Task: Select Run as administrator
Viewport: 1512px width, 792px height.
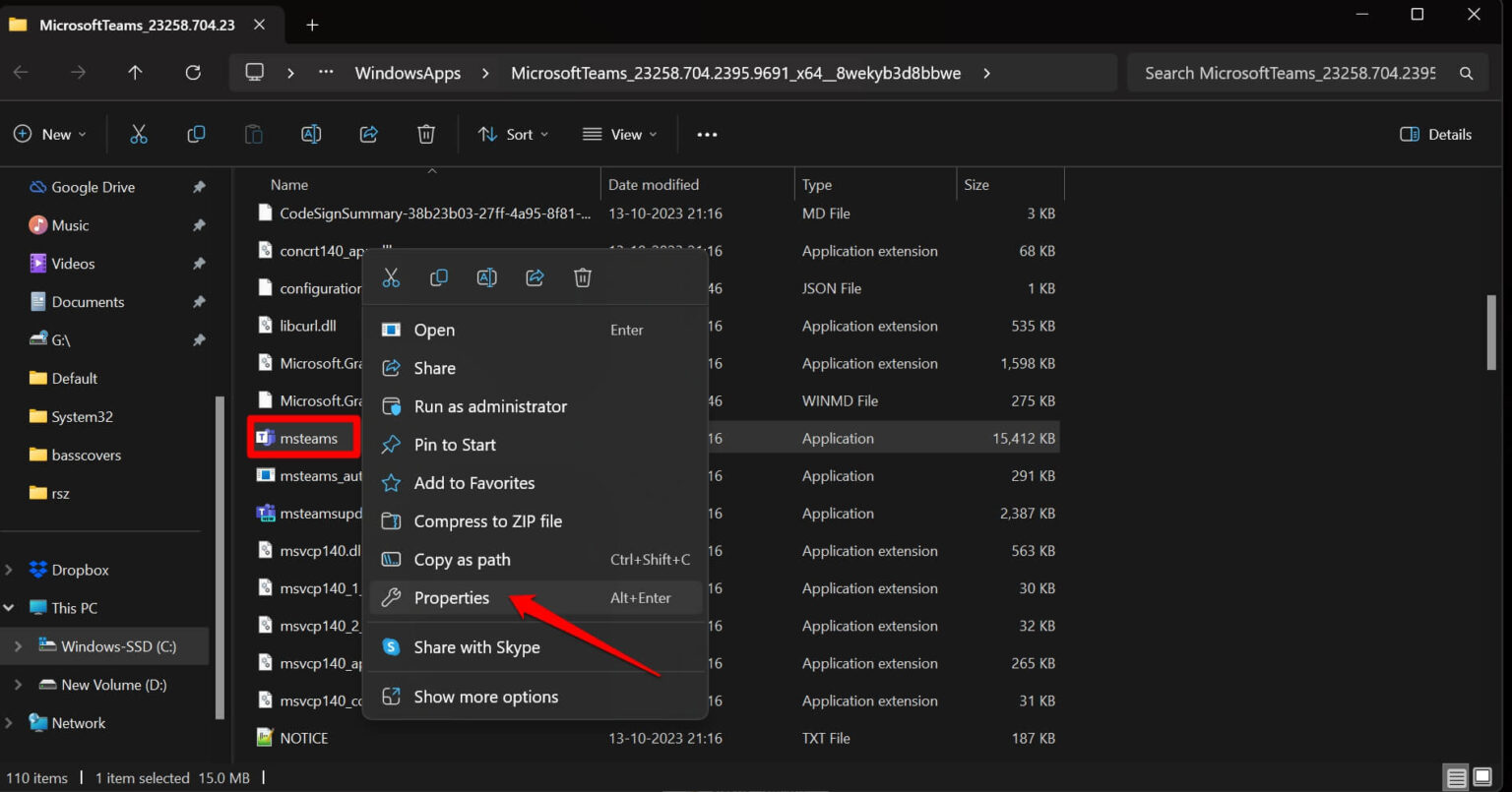Action: (x=490, y=406)
